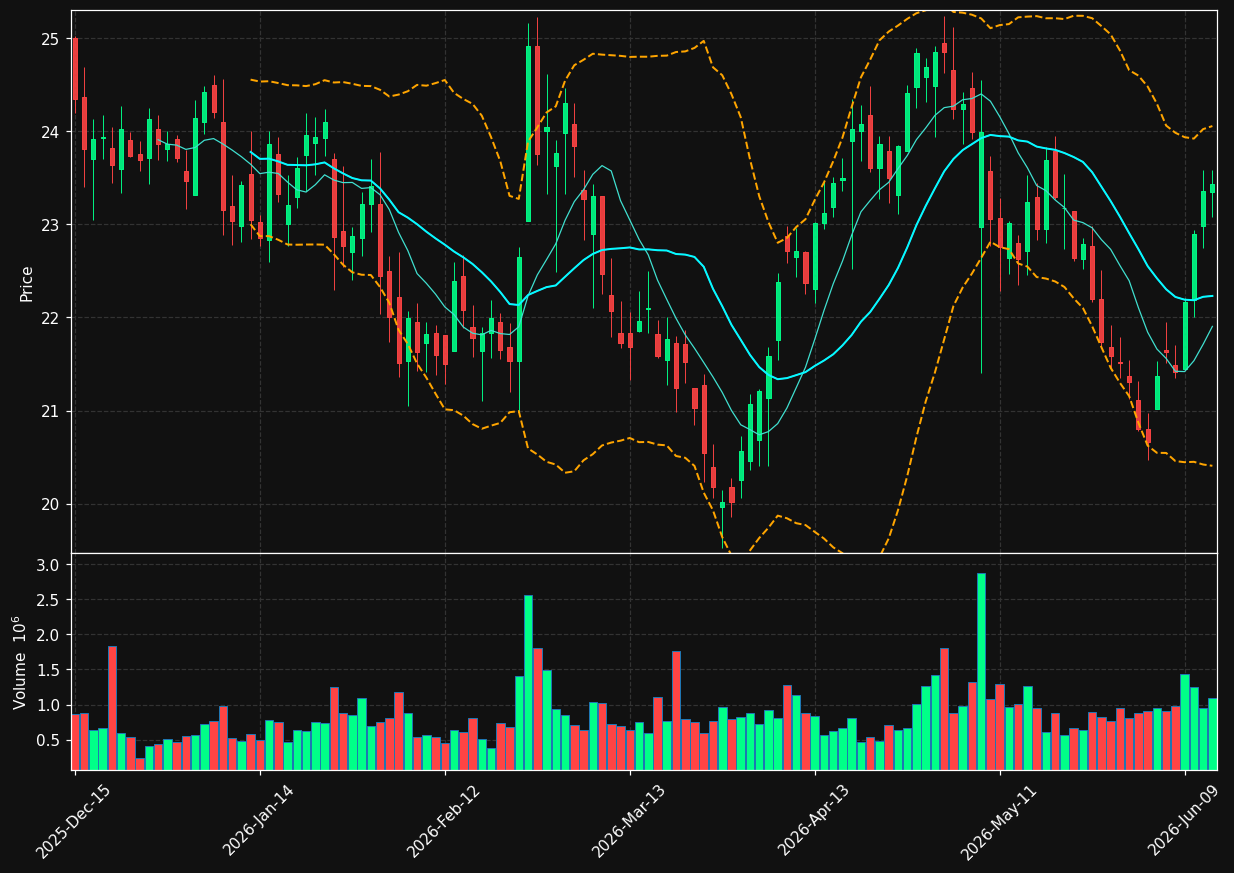Viewport: 1234px width, 873px height.
Task: Pick the 2026-Jun-09 date label
Action: [x=1184, y=820]
